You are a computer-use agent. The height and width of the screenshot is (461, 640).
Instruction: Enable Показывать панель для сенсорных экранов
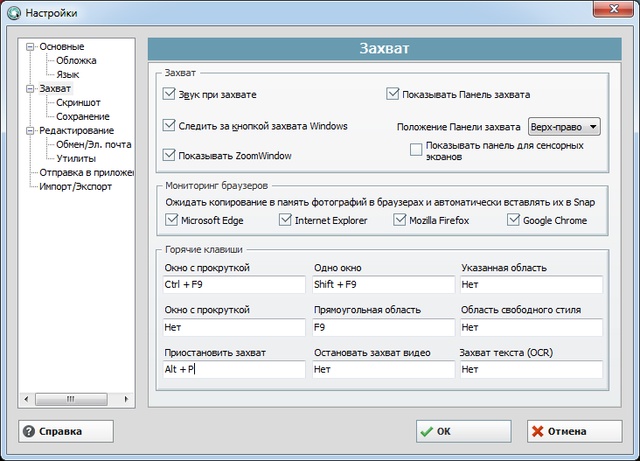pyautogui.click(x=416, y=149)
